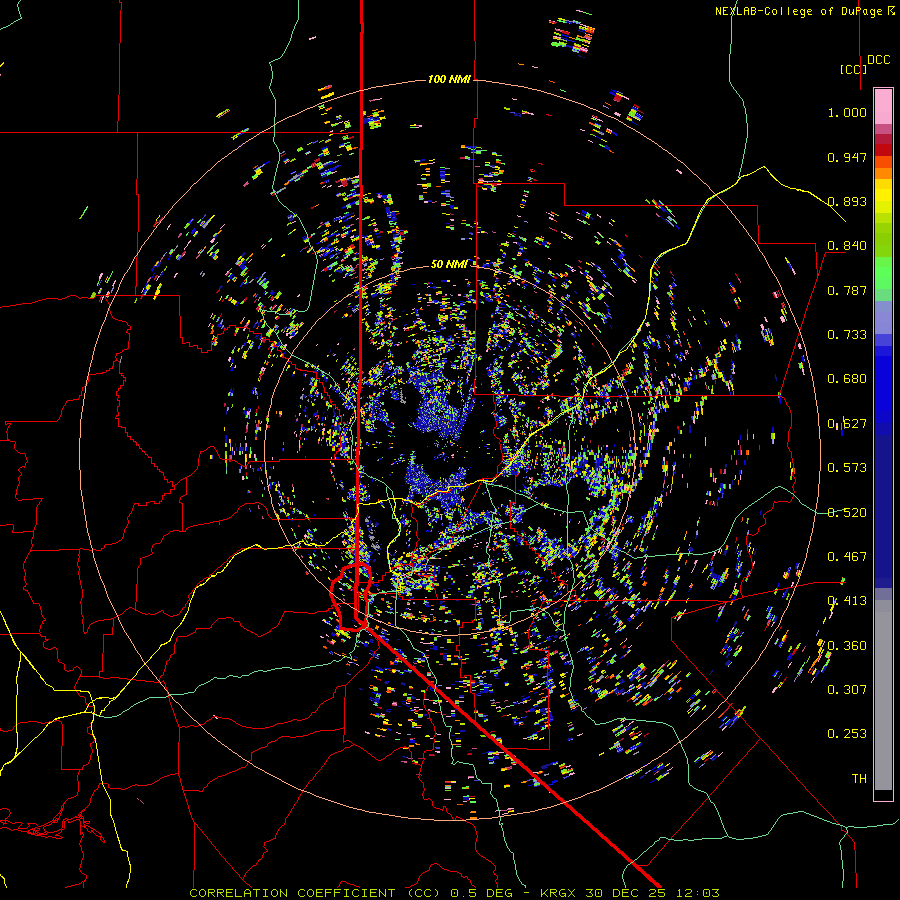Select the 0.360 scale value
900x900 pixels.
[x=847, y=646]
